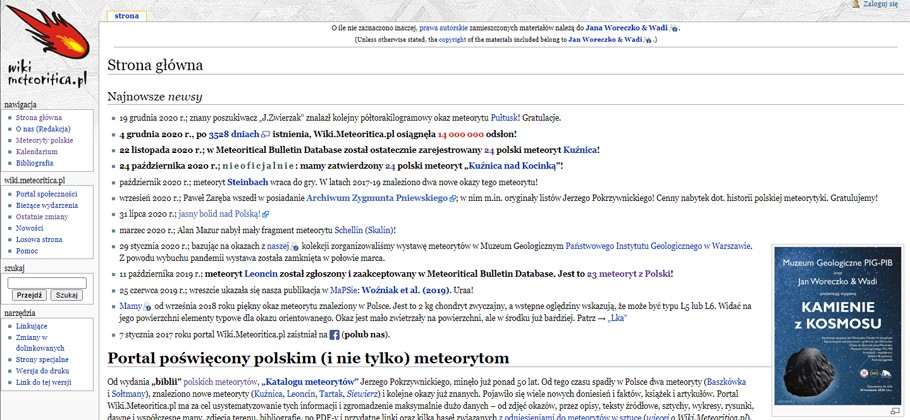Open Linkujące tool link
The height and width of the screenshot is (420, 910).
click(x=32, y=327)
